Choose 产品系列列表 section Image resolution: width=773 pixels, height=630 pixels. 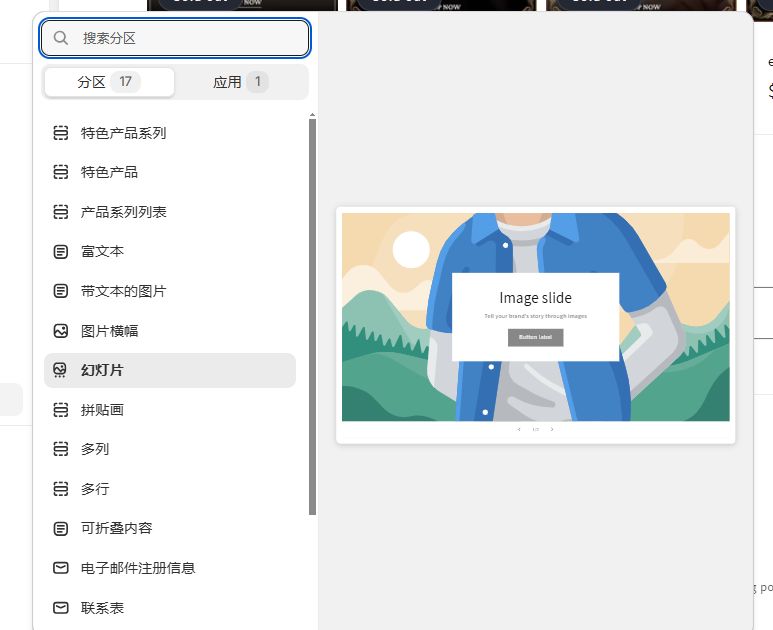(170, 212)
